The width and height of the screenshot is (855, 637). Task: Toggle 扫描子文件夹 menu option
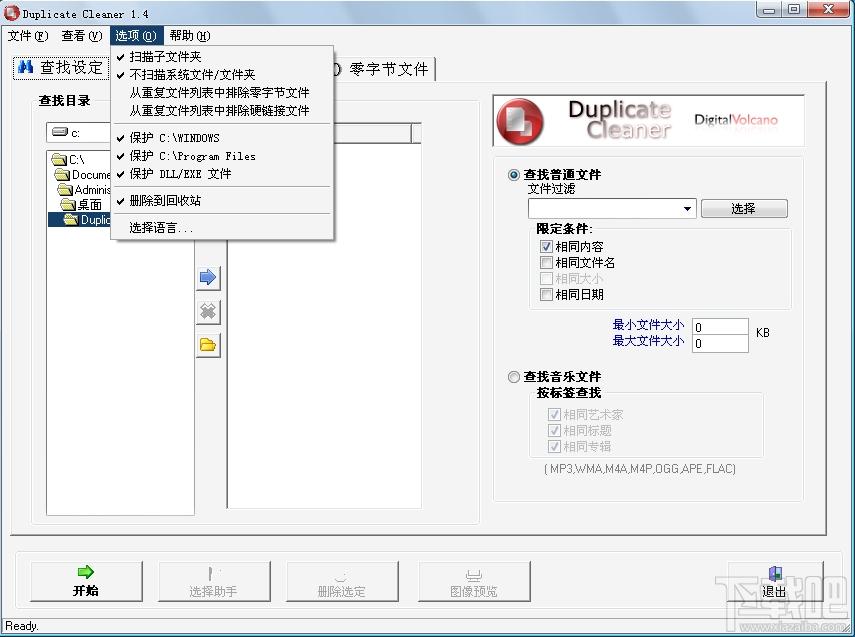221,57
